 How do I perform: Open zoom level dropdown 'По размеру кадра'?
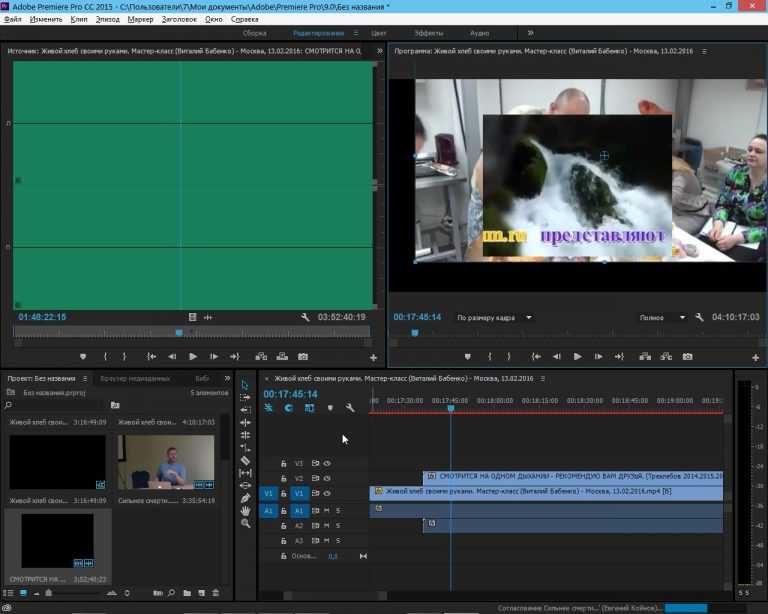(494, 318)
